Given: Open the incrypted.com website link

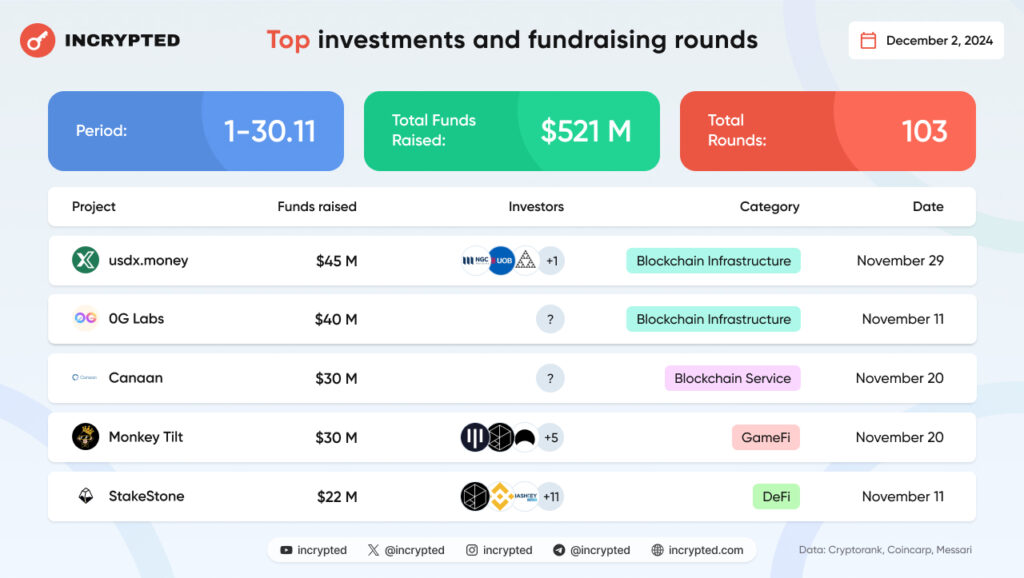Looking at the screenshot, I should [x=705, y=550].
